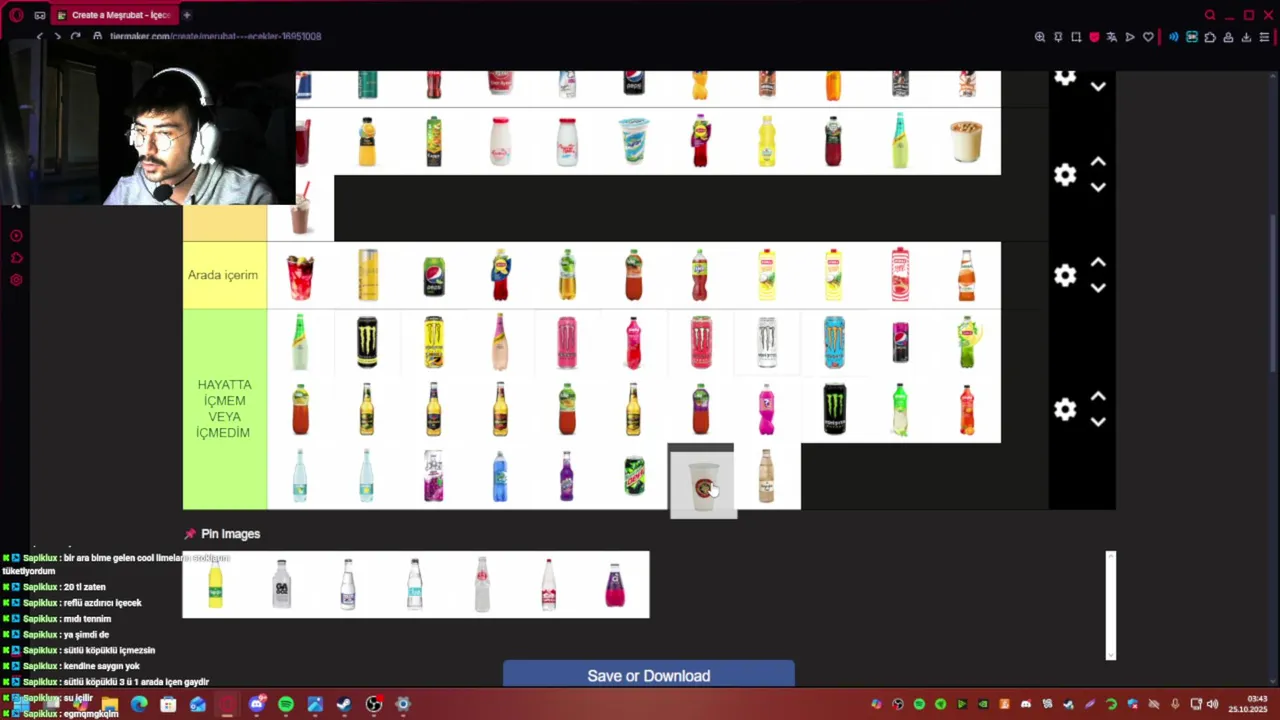Open the translate page icon
This screenshot has height=720, width=1280.
pos(1112,37)
